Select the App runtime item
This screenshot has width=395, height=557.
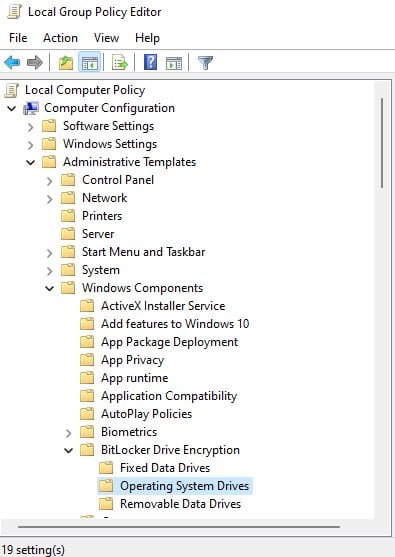[135, 378]
